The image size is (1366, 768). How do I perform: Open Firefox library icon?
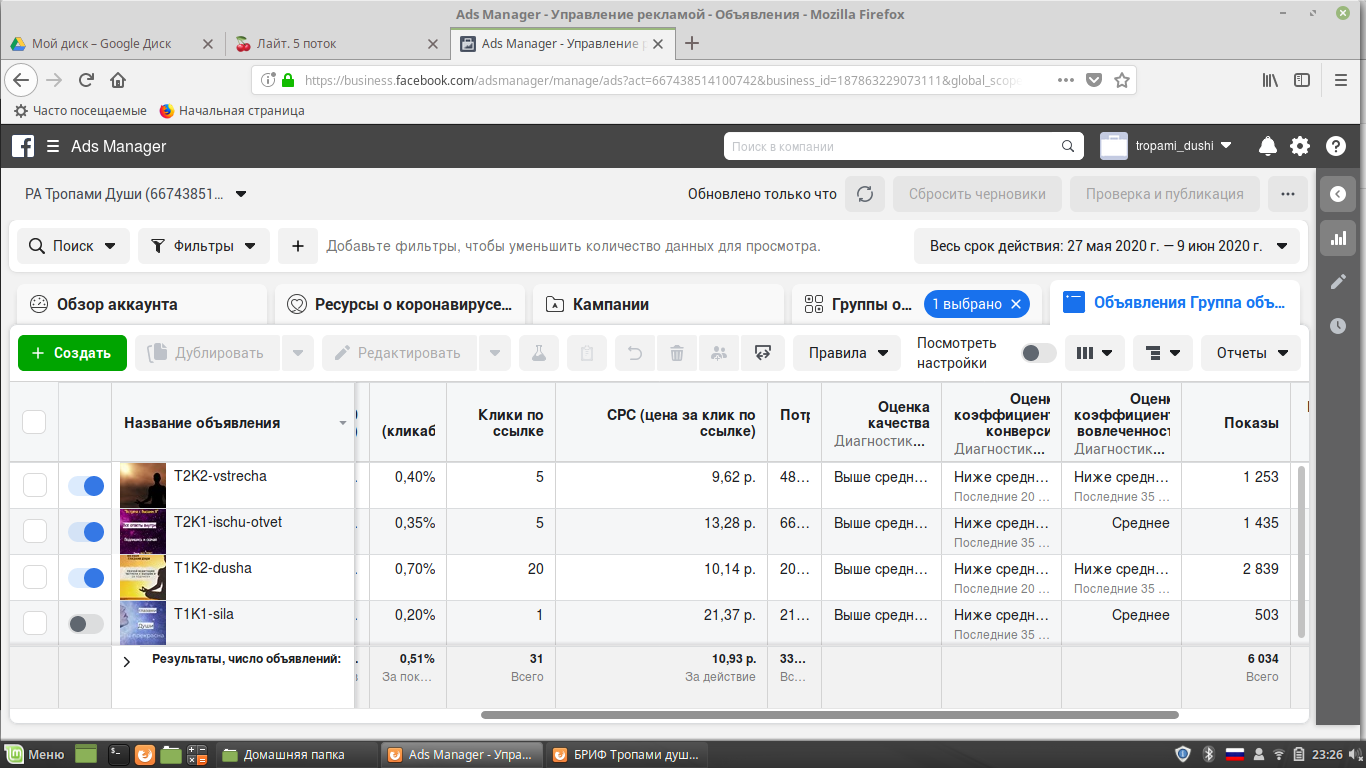point(1270,80)
